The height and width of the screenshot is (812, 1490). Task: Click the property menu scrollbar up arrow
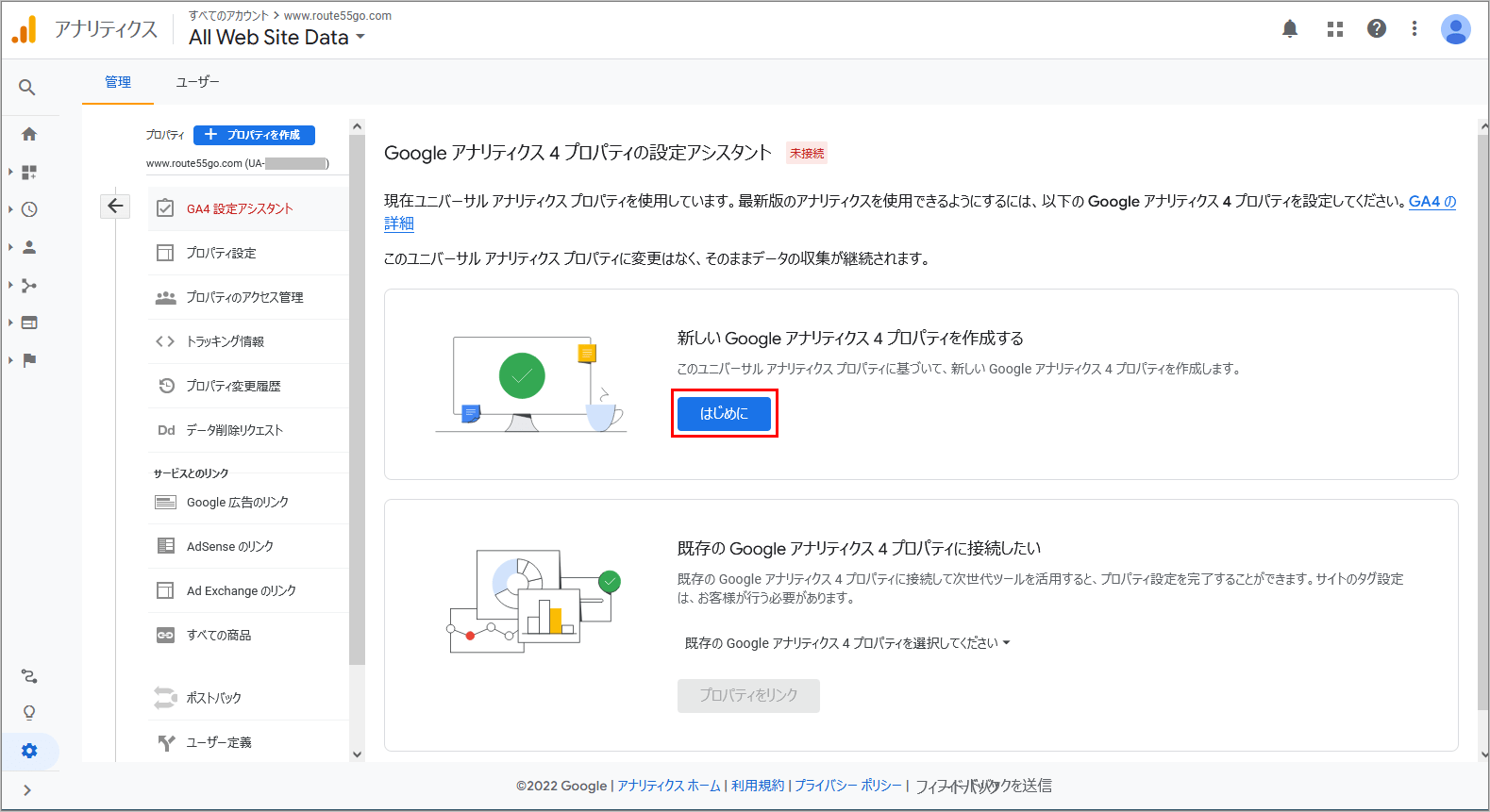tap(357, 126)
